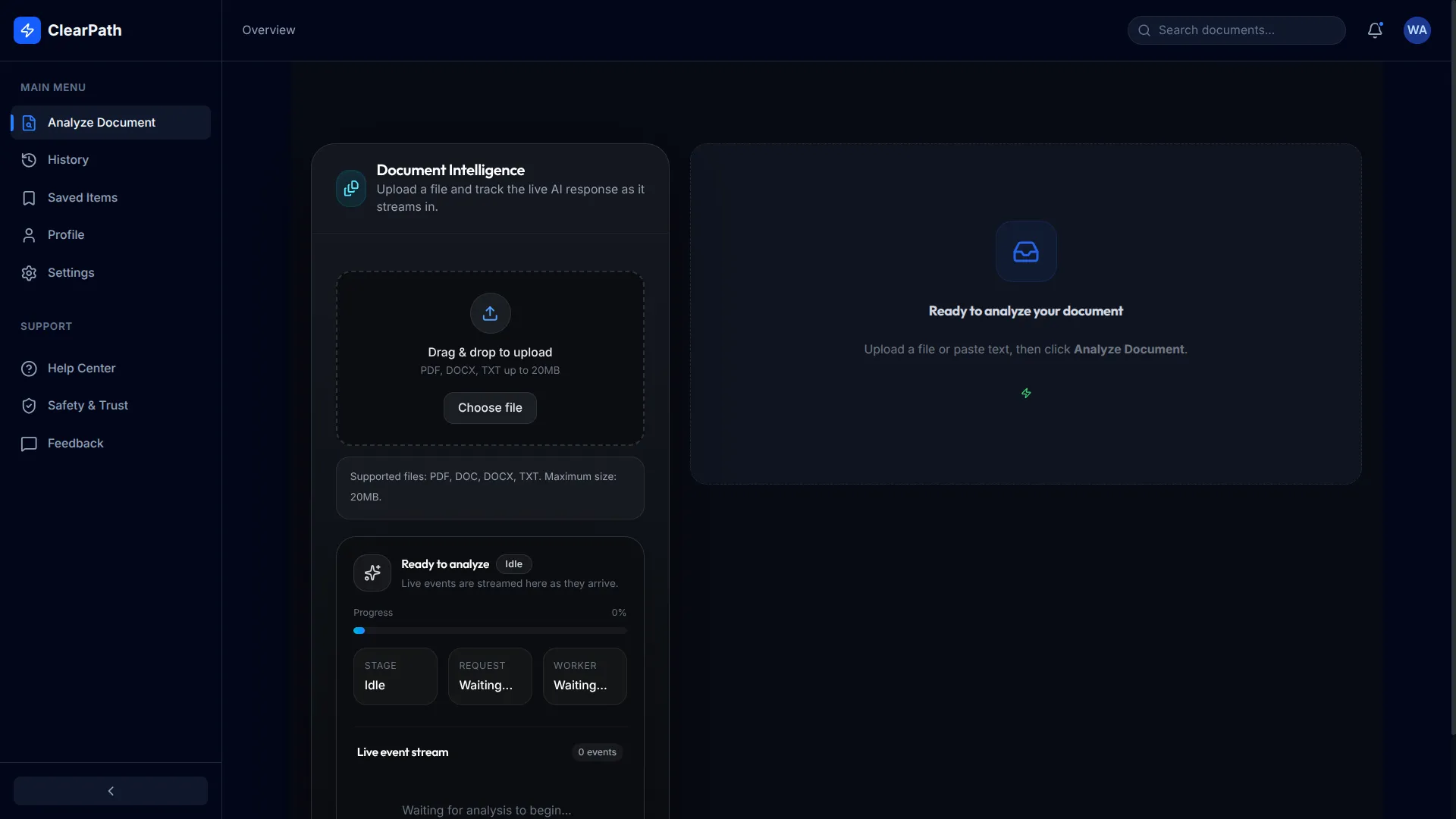Click the REQUEST Waiting card
Viewport: 1456px width, 819px height.
click(490, 676)
